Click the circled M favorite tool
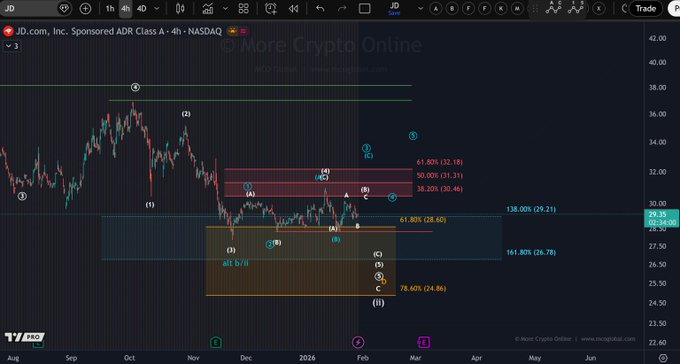 pyautogui.click(x=517, y=8)
